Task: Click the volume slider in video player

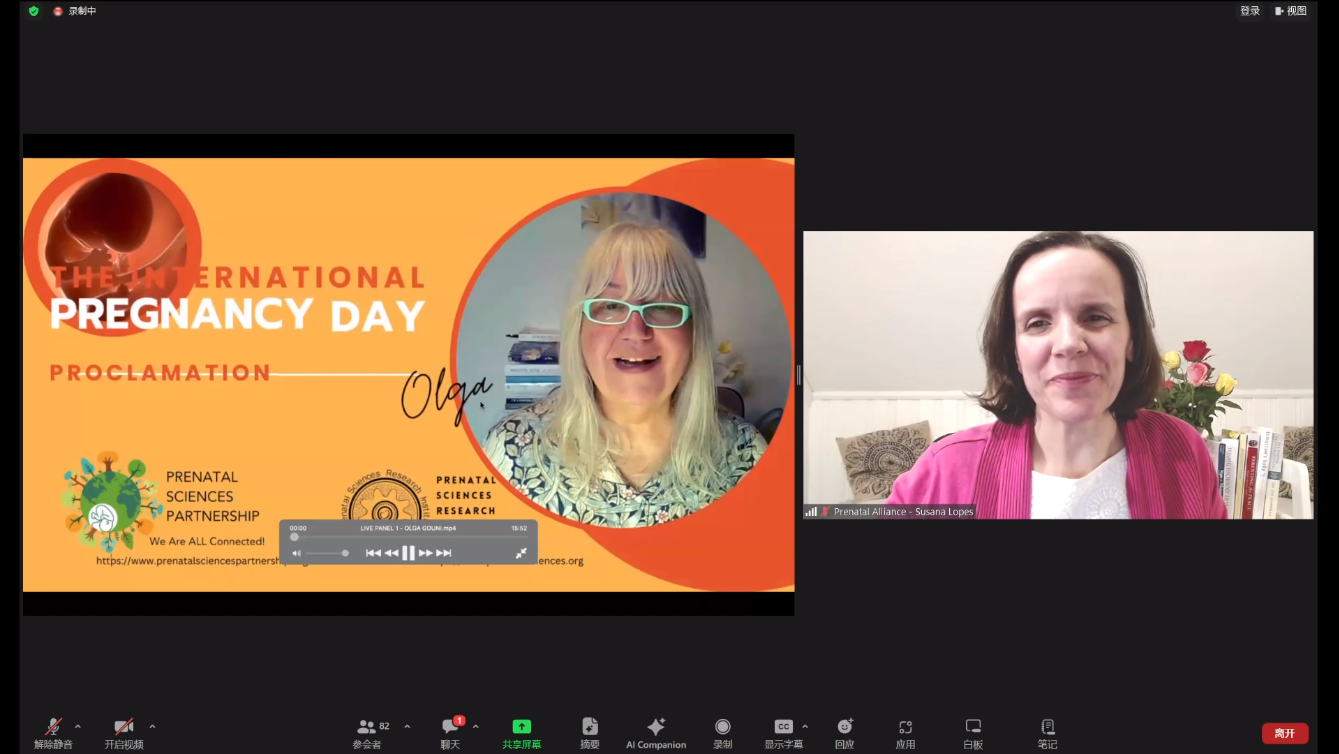Action: tap(326, 553)
